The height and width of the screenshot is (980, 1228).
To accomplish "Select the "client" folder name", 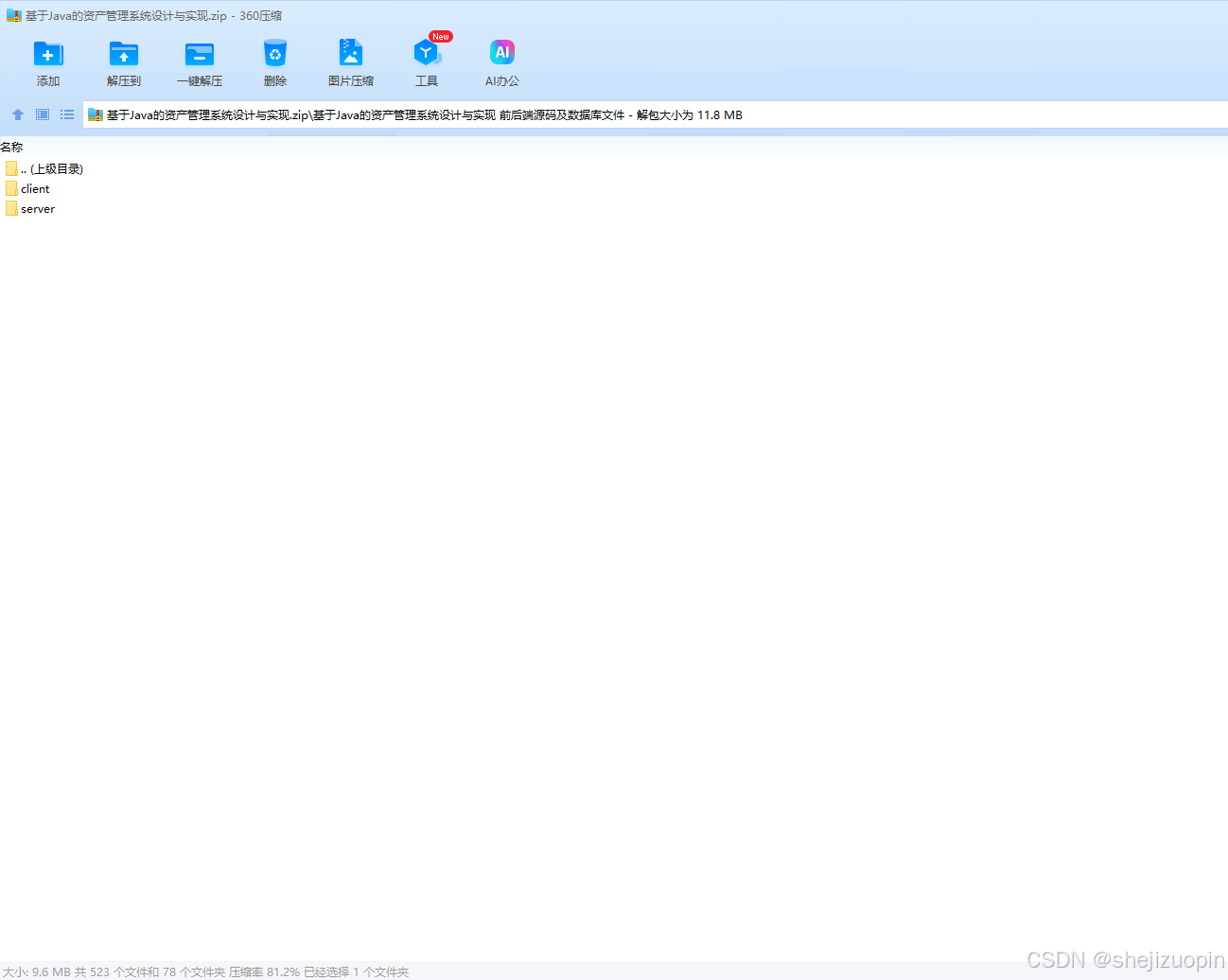I will click(x=35, y=189).
